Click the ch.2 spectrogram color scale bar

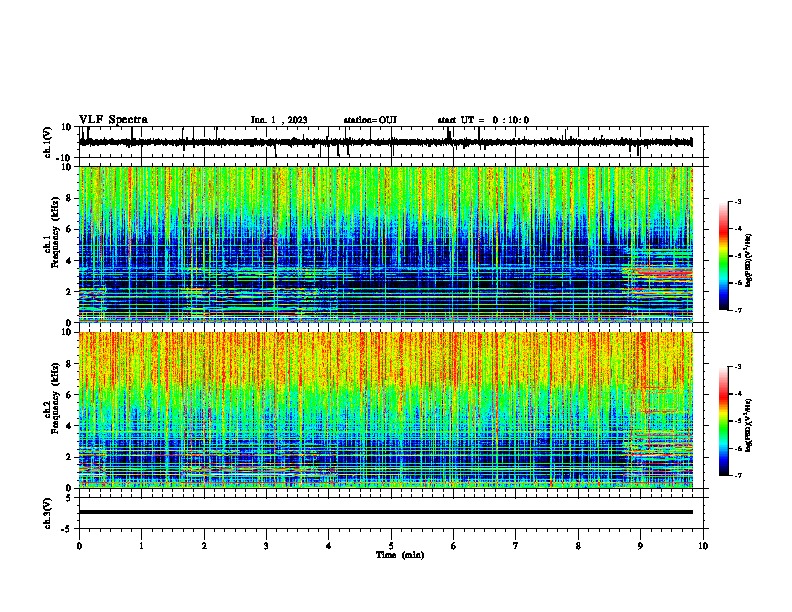pos(724,421)
